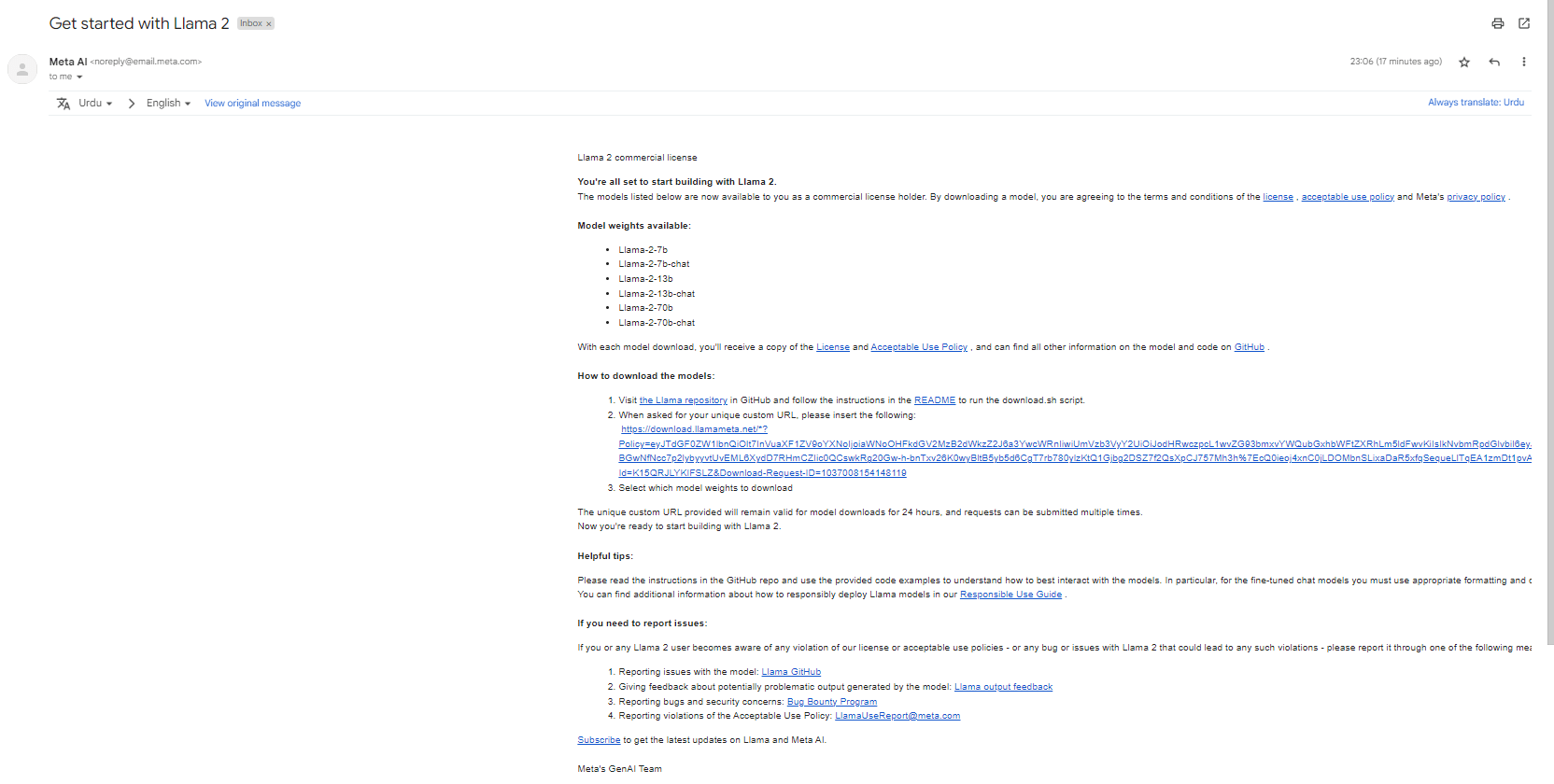Viewport: 1554px width, 784px height.
Task: Click the 'If you need to report issues:' heading
Action: point(642,623)
